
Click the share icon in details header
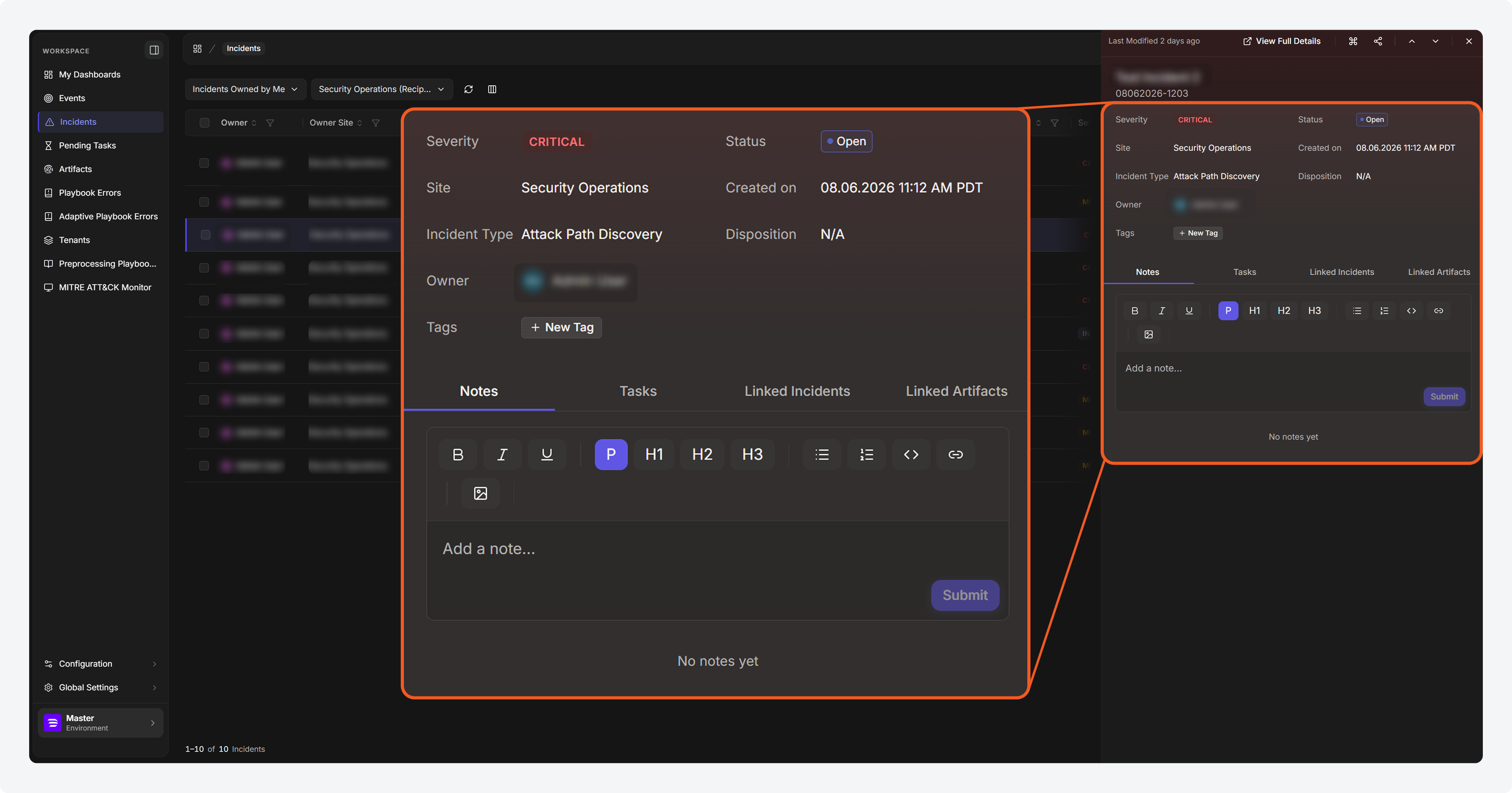(1378, 41)
